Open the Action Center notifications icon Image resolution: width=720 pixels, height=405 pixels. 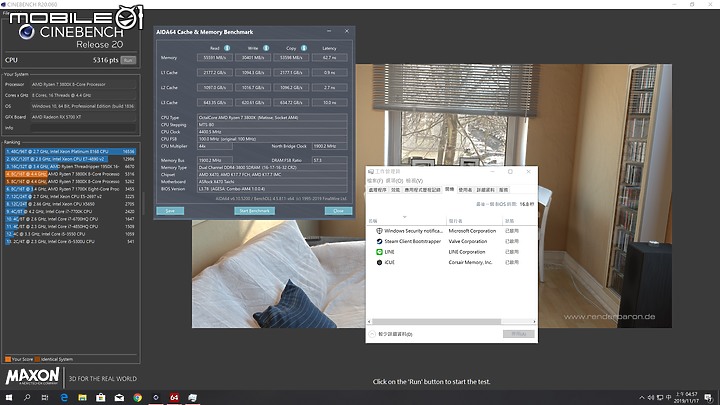tap(709, 398)
